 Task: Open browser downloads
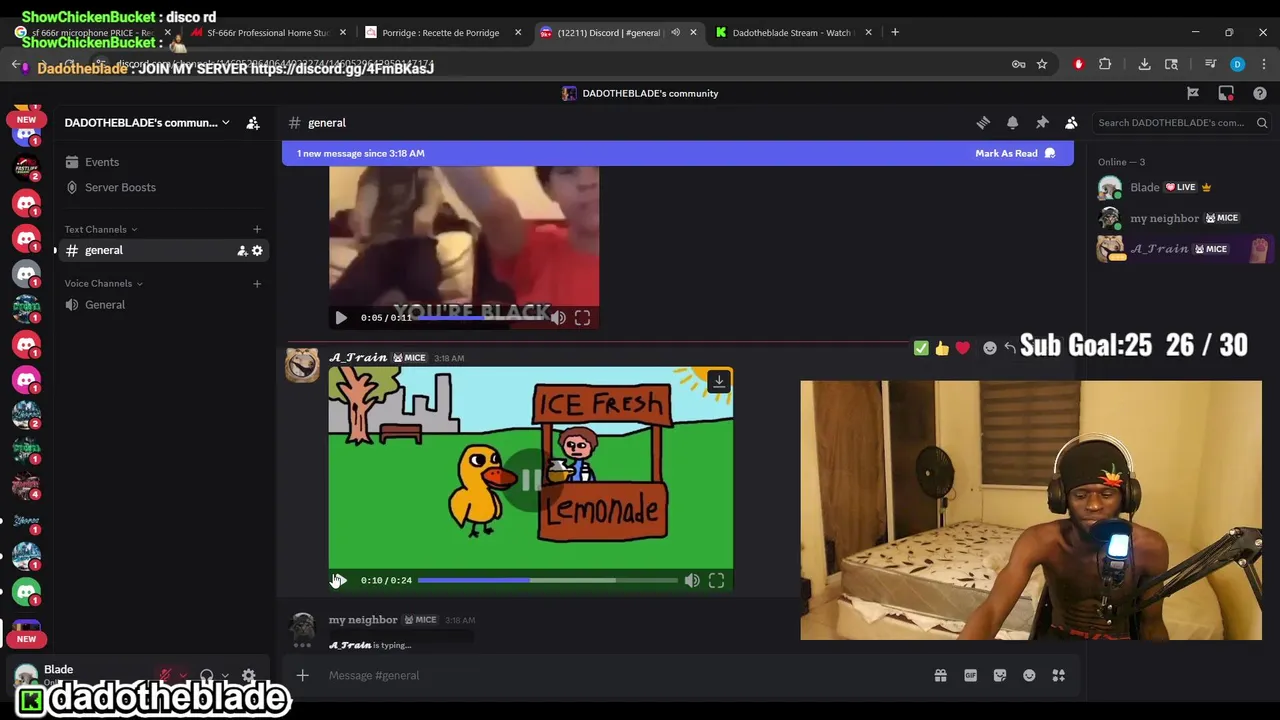[x=1144, y=64]
